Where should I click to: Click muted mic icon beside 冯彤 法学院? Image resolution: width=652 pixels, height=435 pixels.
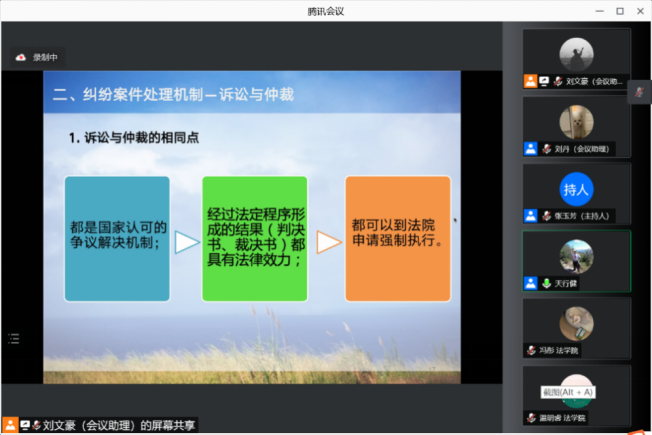(531, 350)
